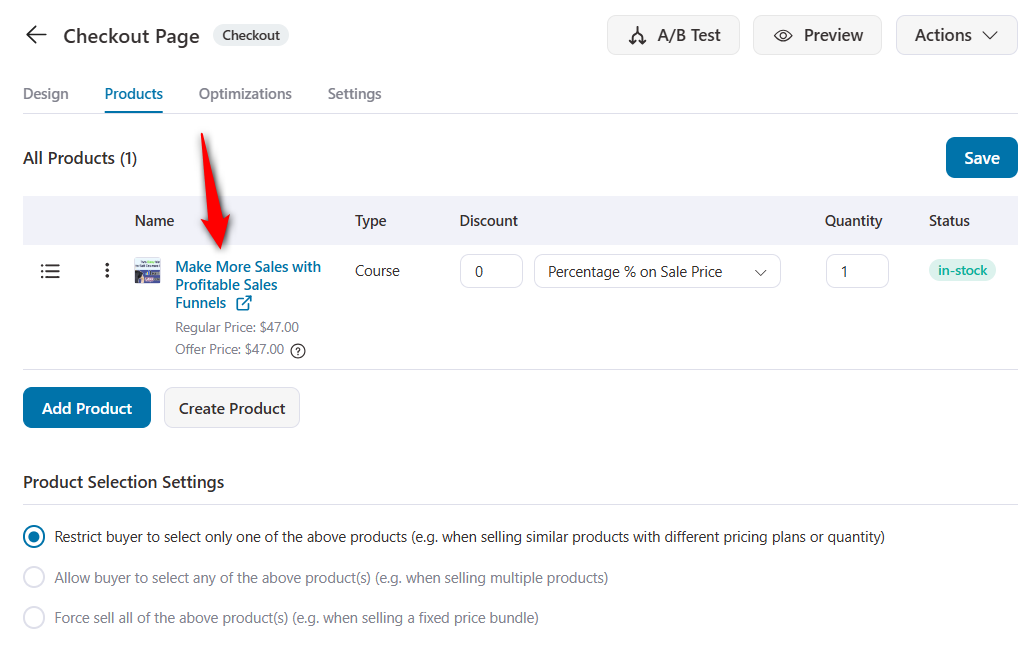Expand the Actions dropdown
This screenshot has height=646, width=1035.
click(x=956, y=35)
